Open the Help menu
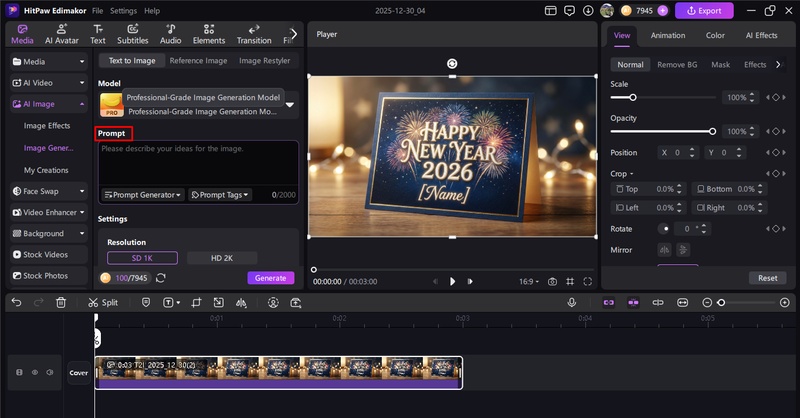This screenshot has width=800, height=418. point(152,11)
